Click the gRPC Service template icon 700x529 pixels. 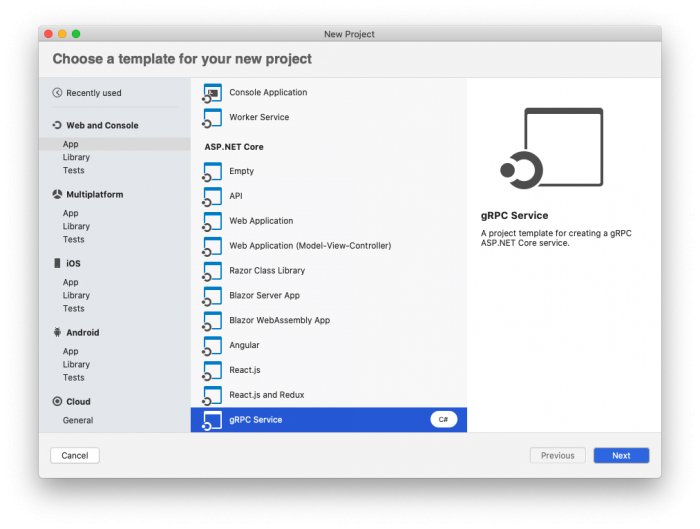[212, 421]
